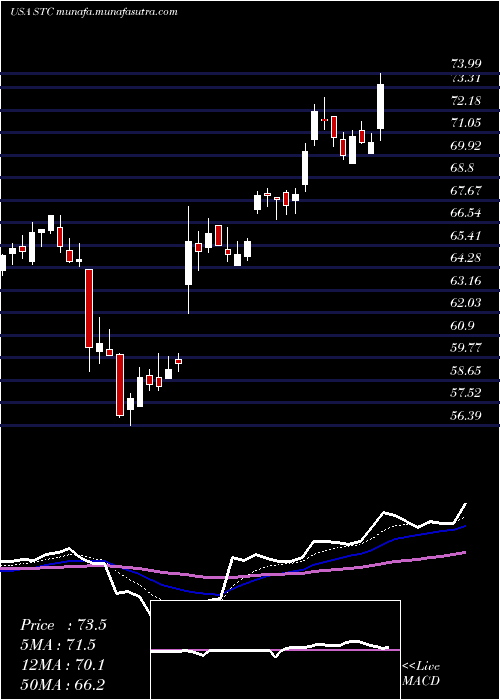
Task: Click the 73.99 price axis label
Action: click(466, 65)
